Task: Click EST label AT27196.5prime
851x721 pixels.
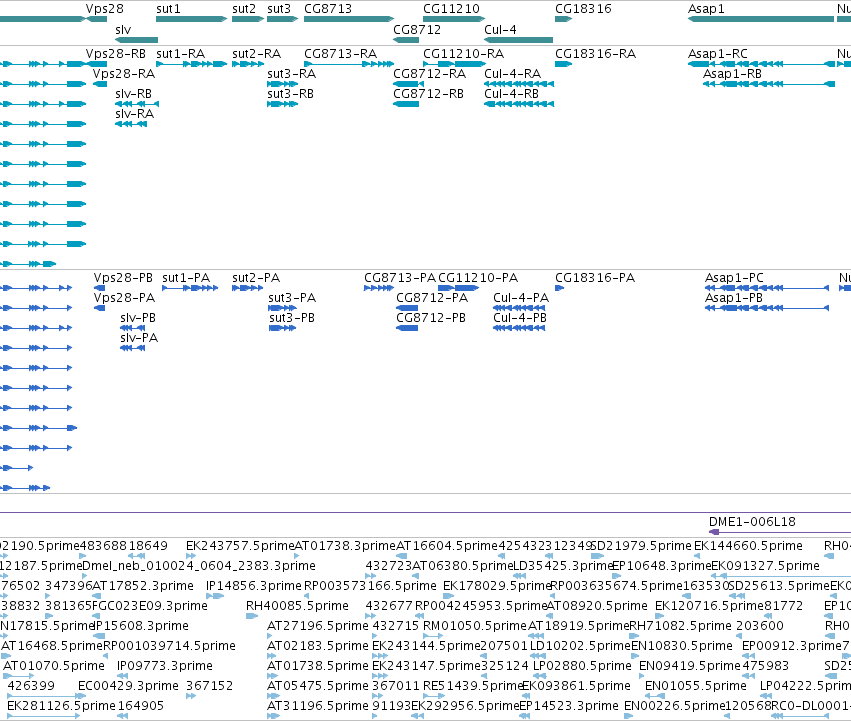Action: pos(318,626)
